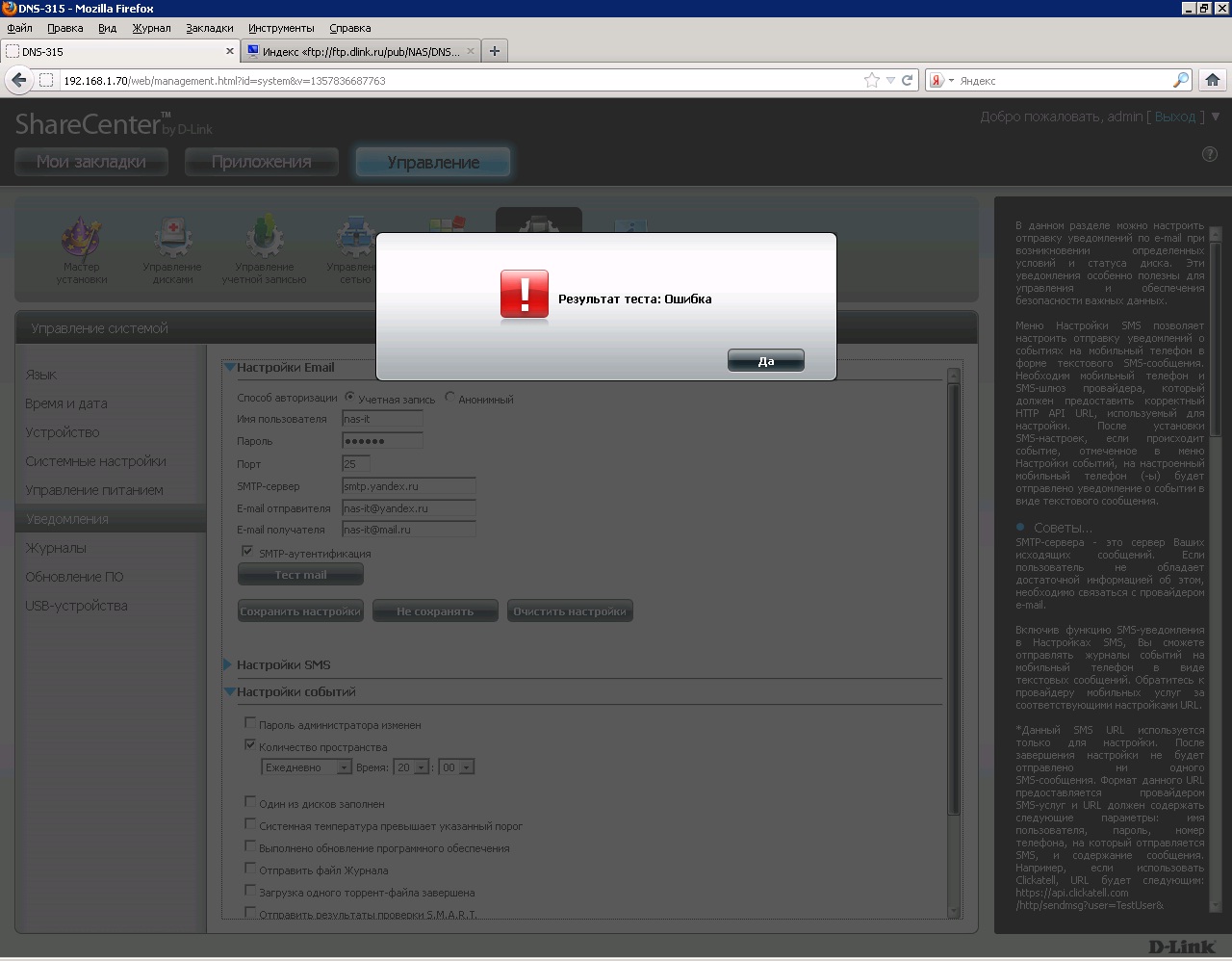Enable the Отправить файл Журнала checkbox
This screenshot has width=1232, height=961.
pyautogui.click(x=250, y=868)
